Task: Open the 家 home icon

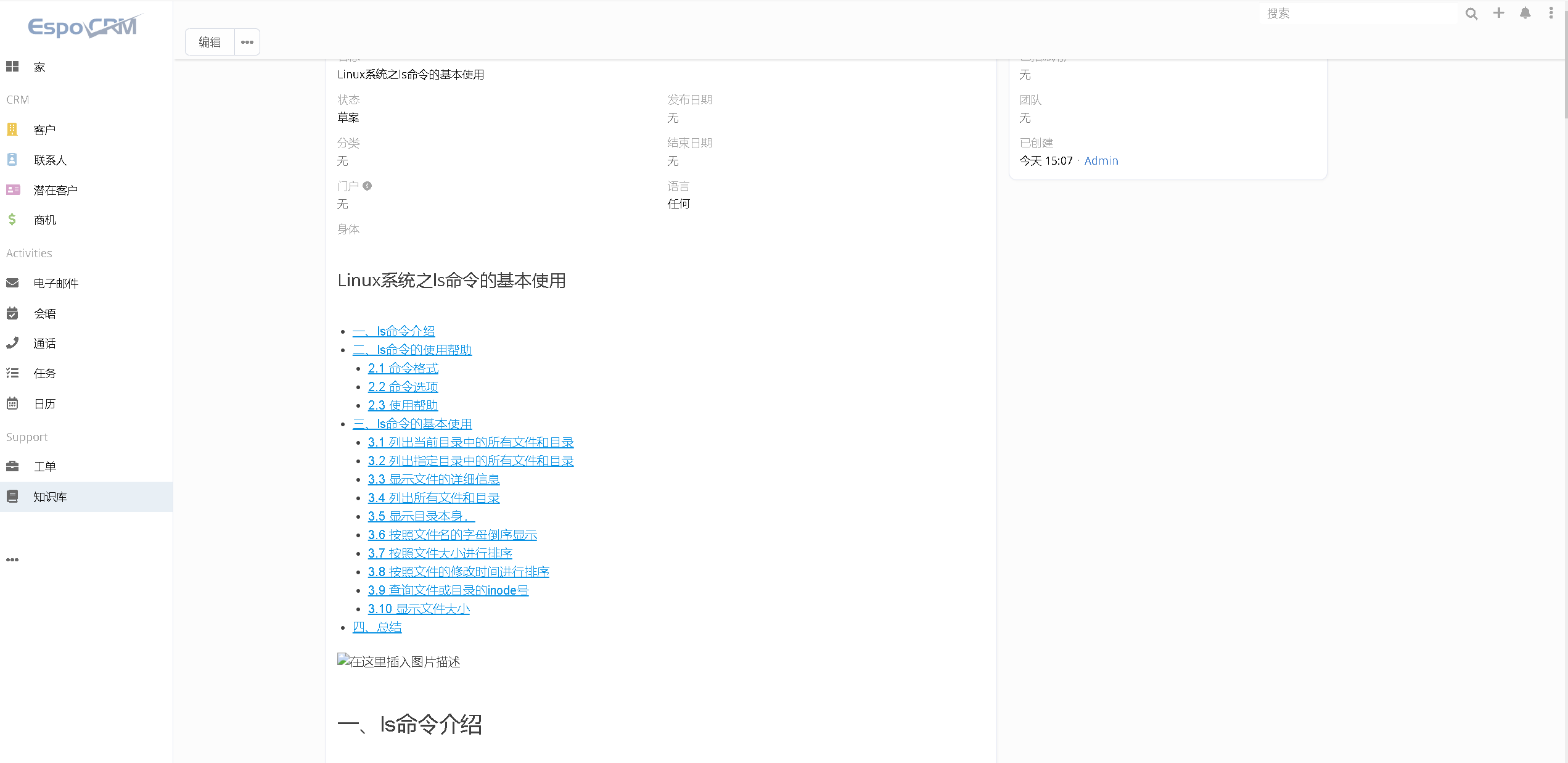Action: coord(13,66)
